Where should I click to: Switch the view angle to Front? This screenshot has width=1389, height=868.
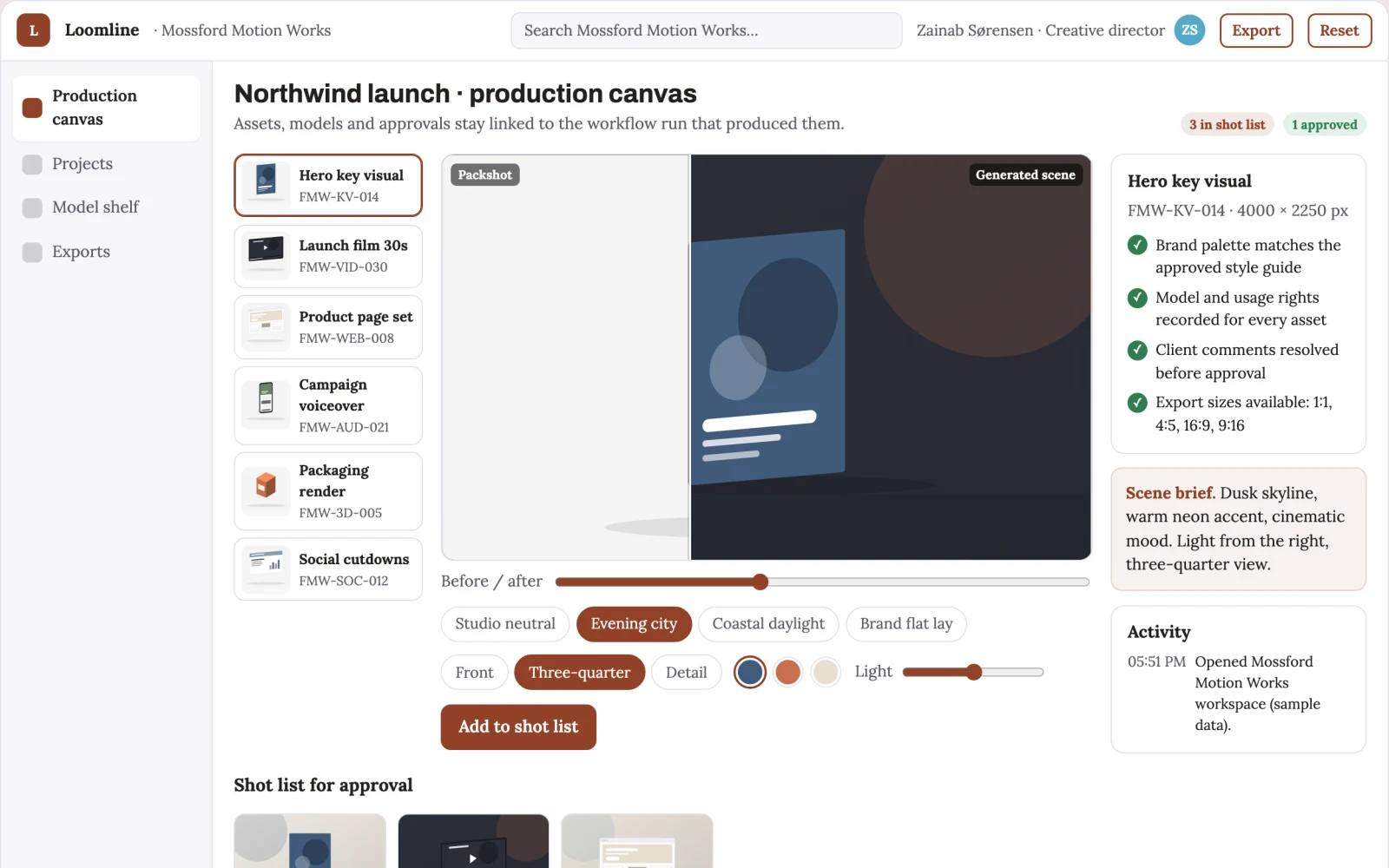click(x=474, y=673)
